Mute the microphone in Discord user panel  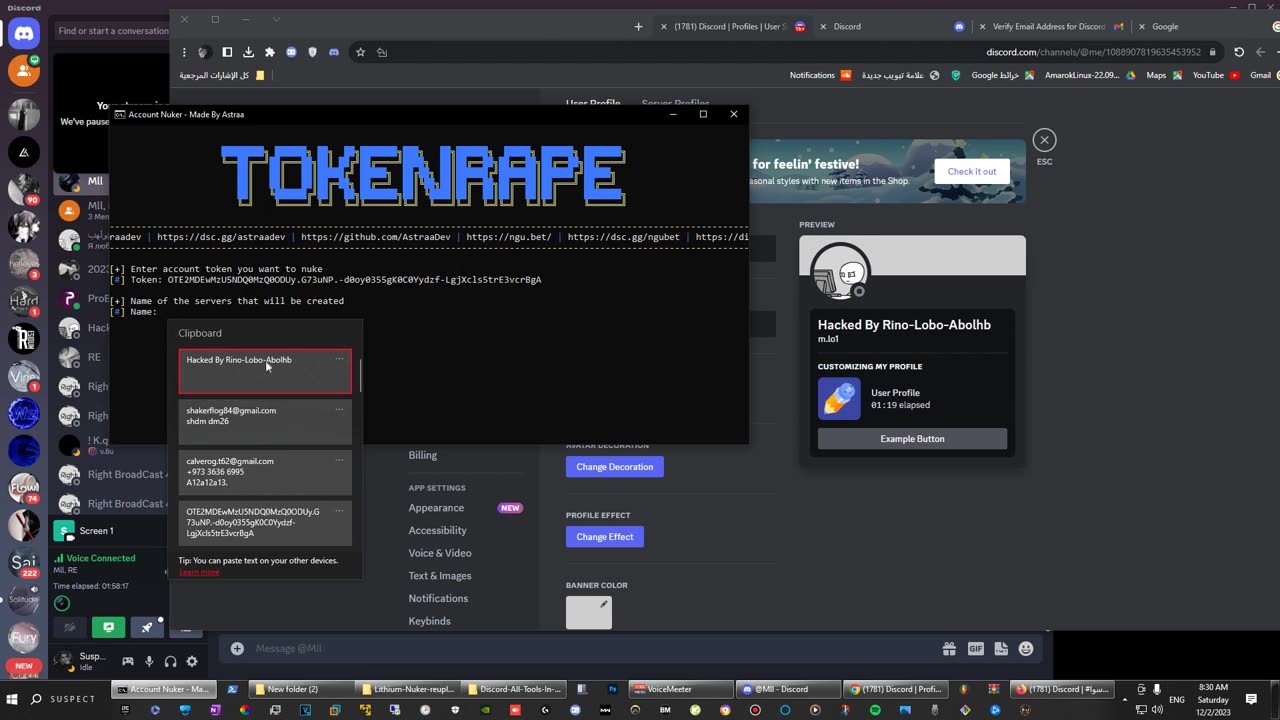click(149, 661)
